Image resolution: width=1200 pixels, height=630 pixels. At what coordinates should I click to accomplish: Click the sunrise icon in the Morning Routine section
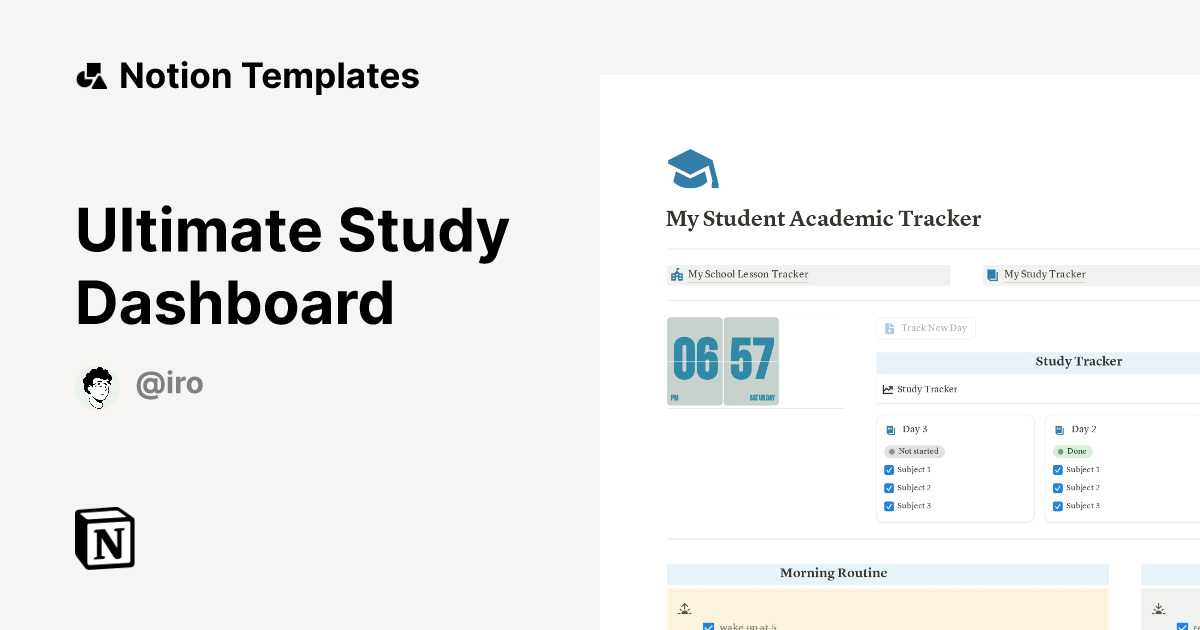(685, 607)
